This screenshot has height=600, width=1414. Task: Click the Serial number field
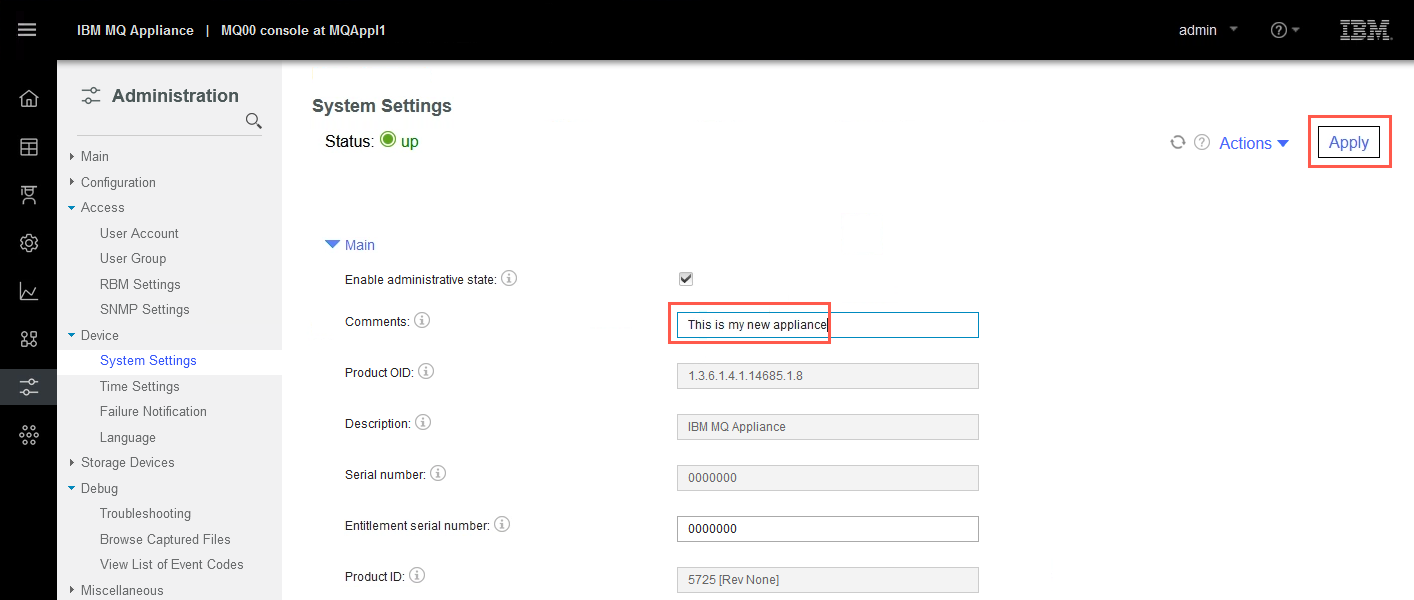(x=828, y=478)
